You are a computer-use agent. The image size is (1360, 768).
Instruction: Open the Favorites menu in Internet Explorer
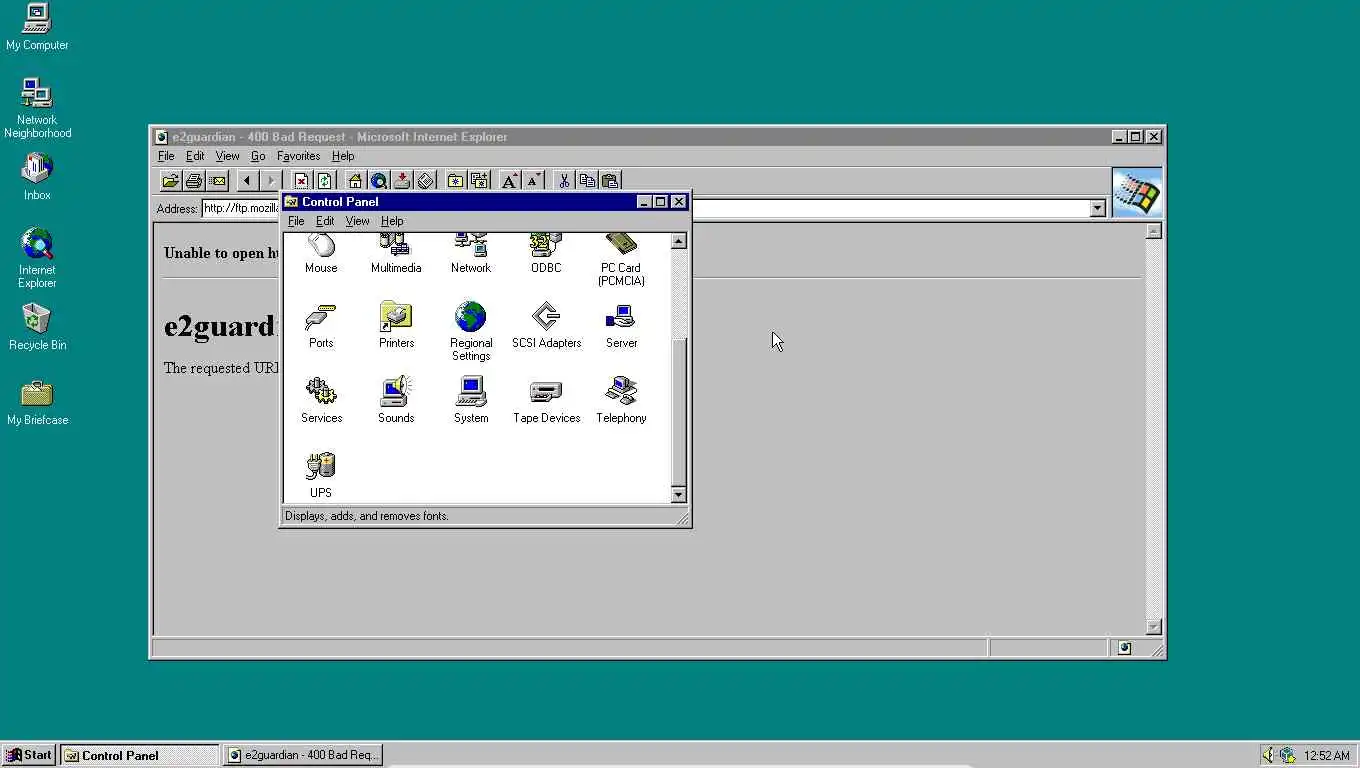pyautogui.click(x=298, y=156)
